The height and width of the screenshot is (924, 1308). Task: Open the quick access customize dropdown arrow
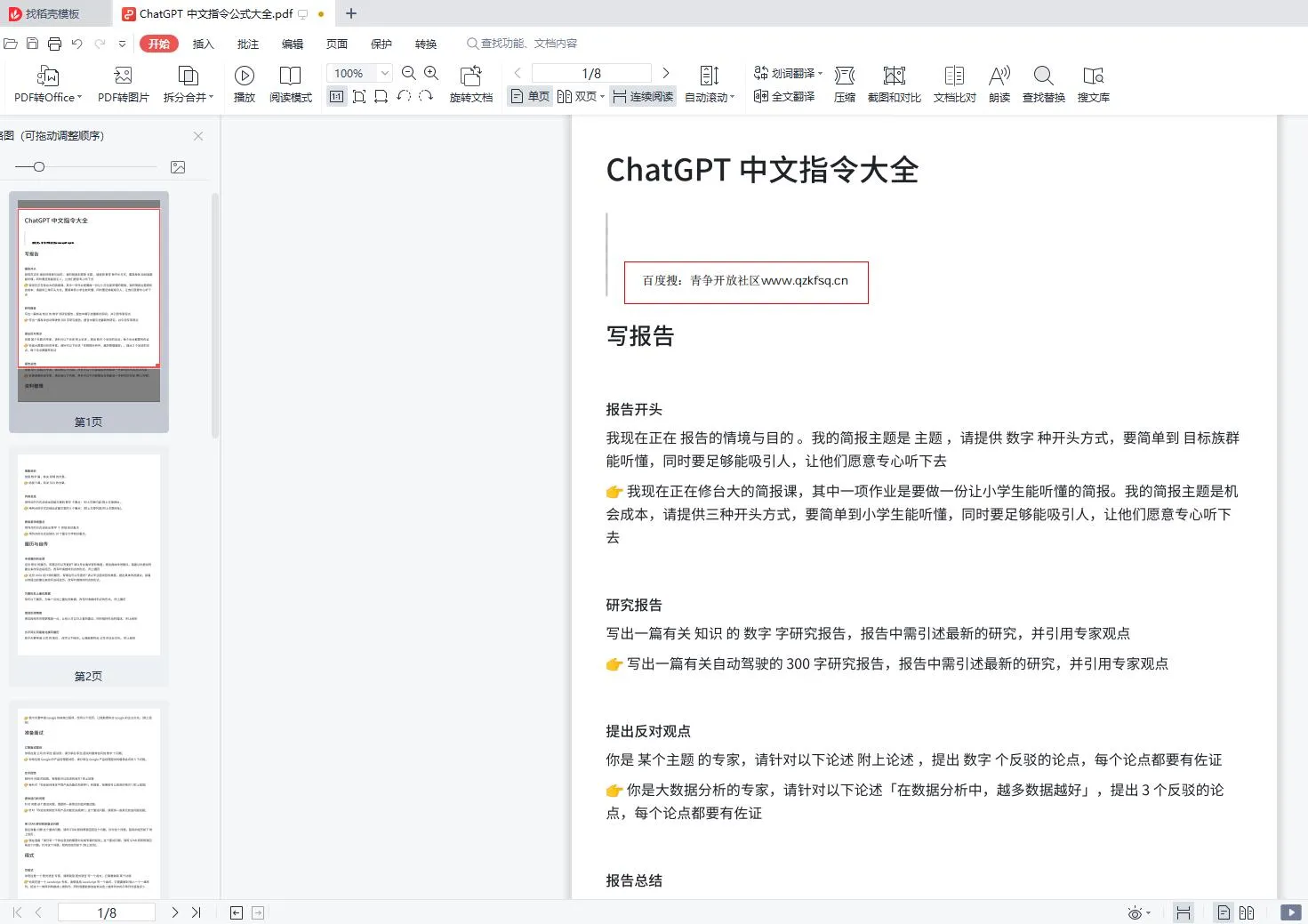coord(122,44)
